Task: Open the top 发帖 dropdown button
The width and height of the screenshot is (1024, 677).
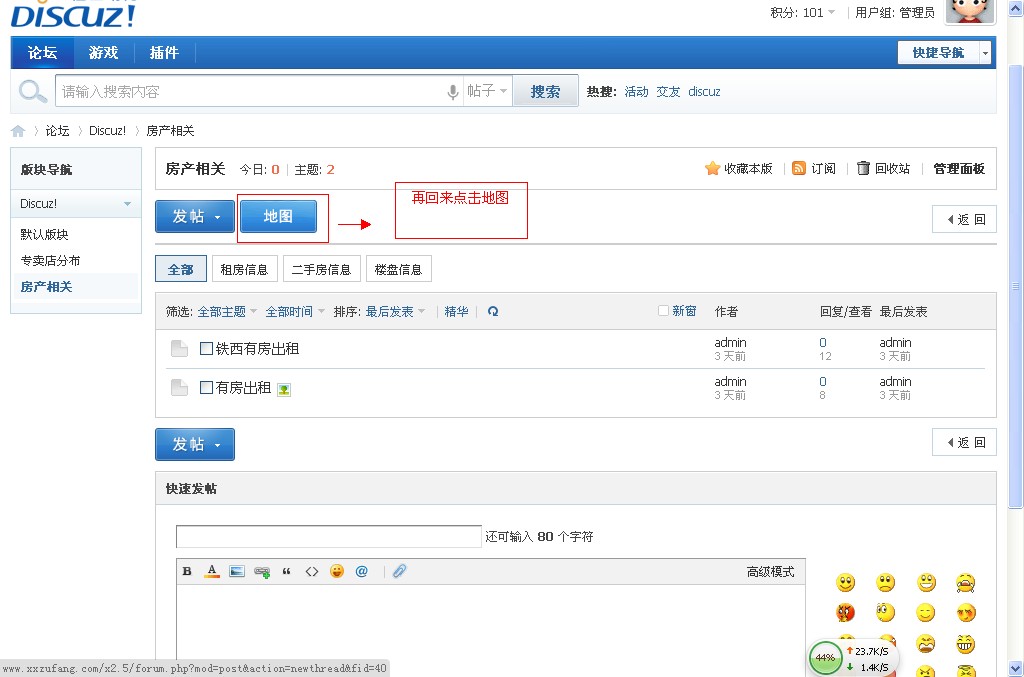Action: pyautogui.click(x=195, y=216)
